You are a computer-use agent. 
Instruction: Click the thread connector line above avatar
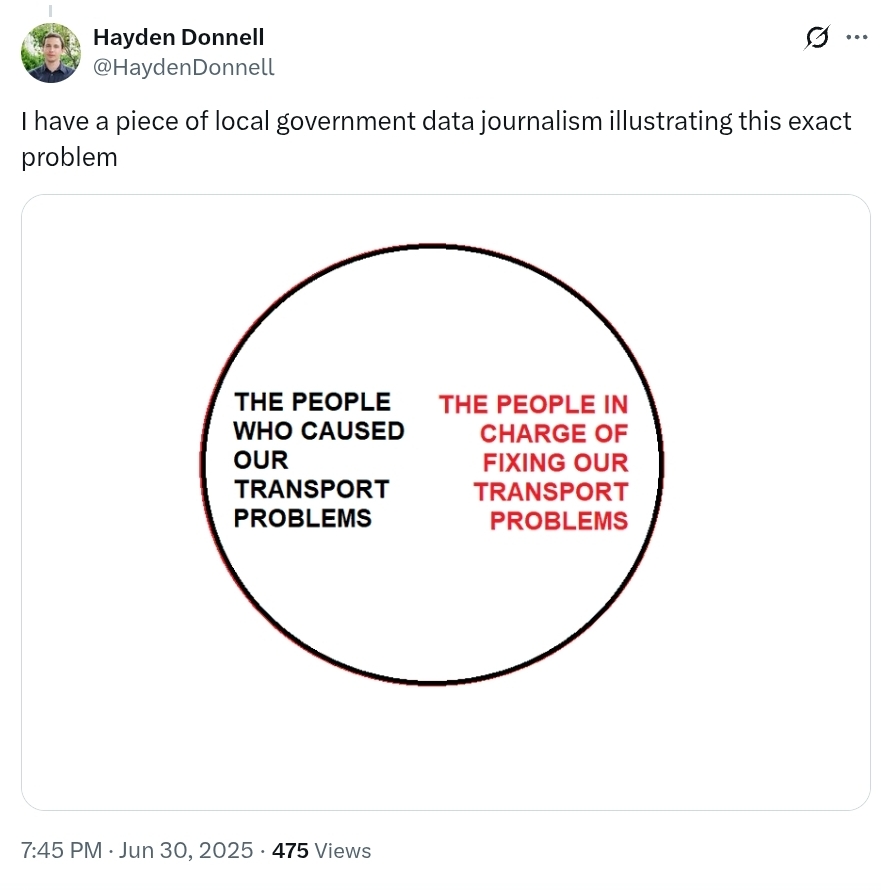click(50, 10)
